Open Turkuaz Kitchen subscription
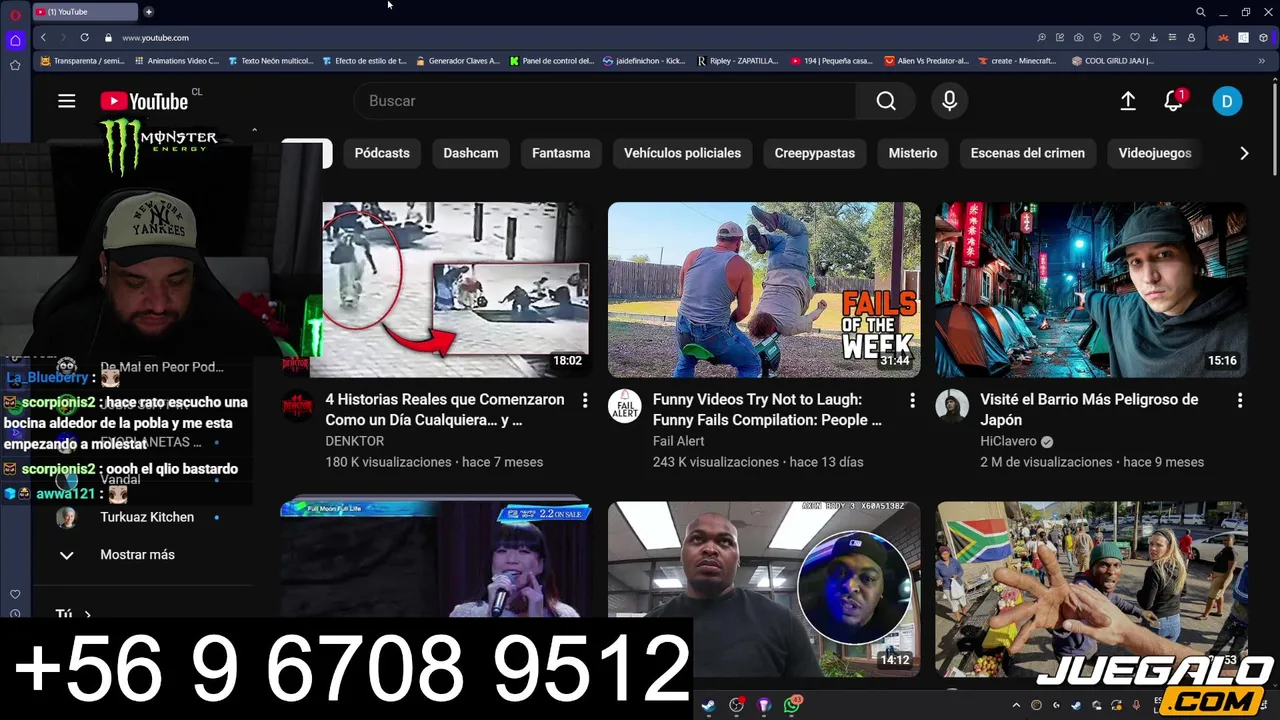1280x720 pixels. (x=147, y=517)
